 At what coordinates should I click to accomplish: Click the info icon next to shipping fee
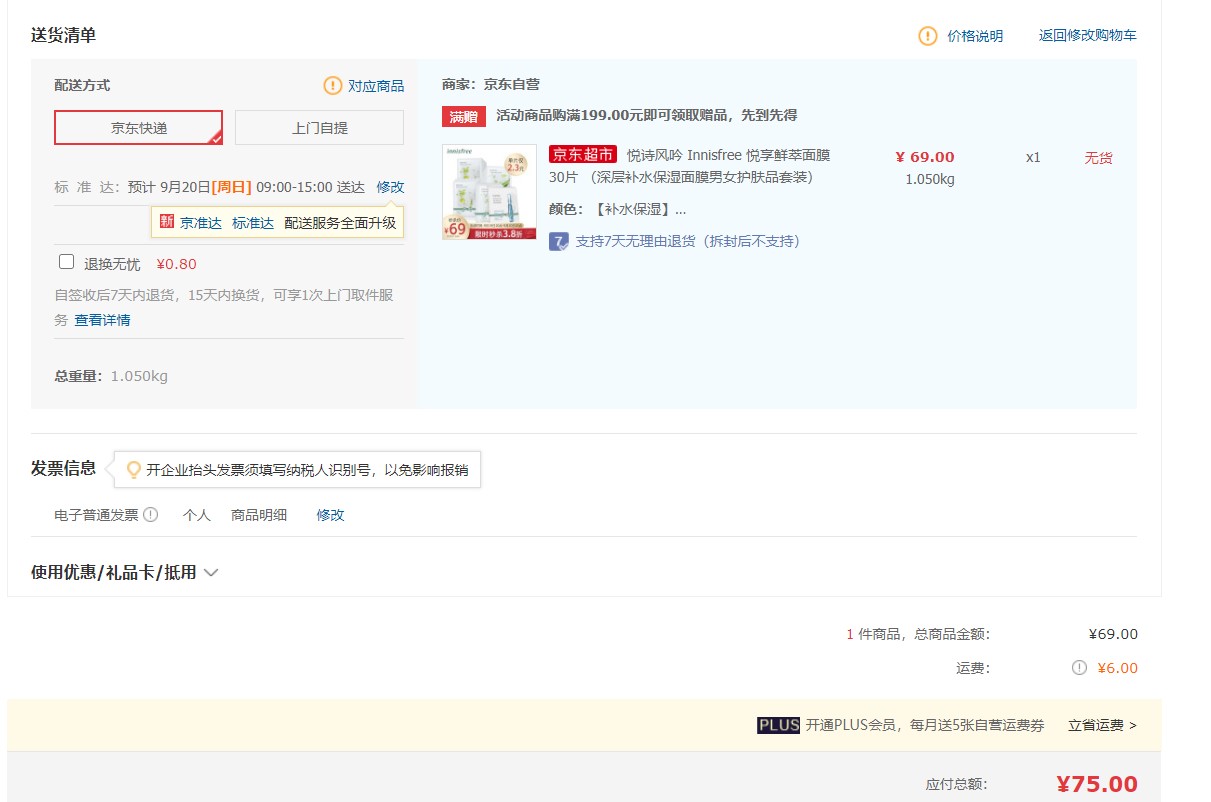point(1079,668)
